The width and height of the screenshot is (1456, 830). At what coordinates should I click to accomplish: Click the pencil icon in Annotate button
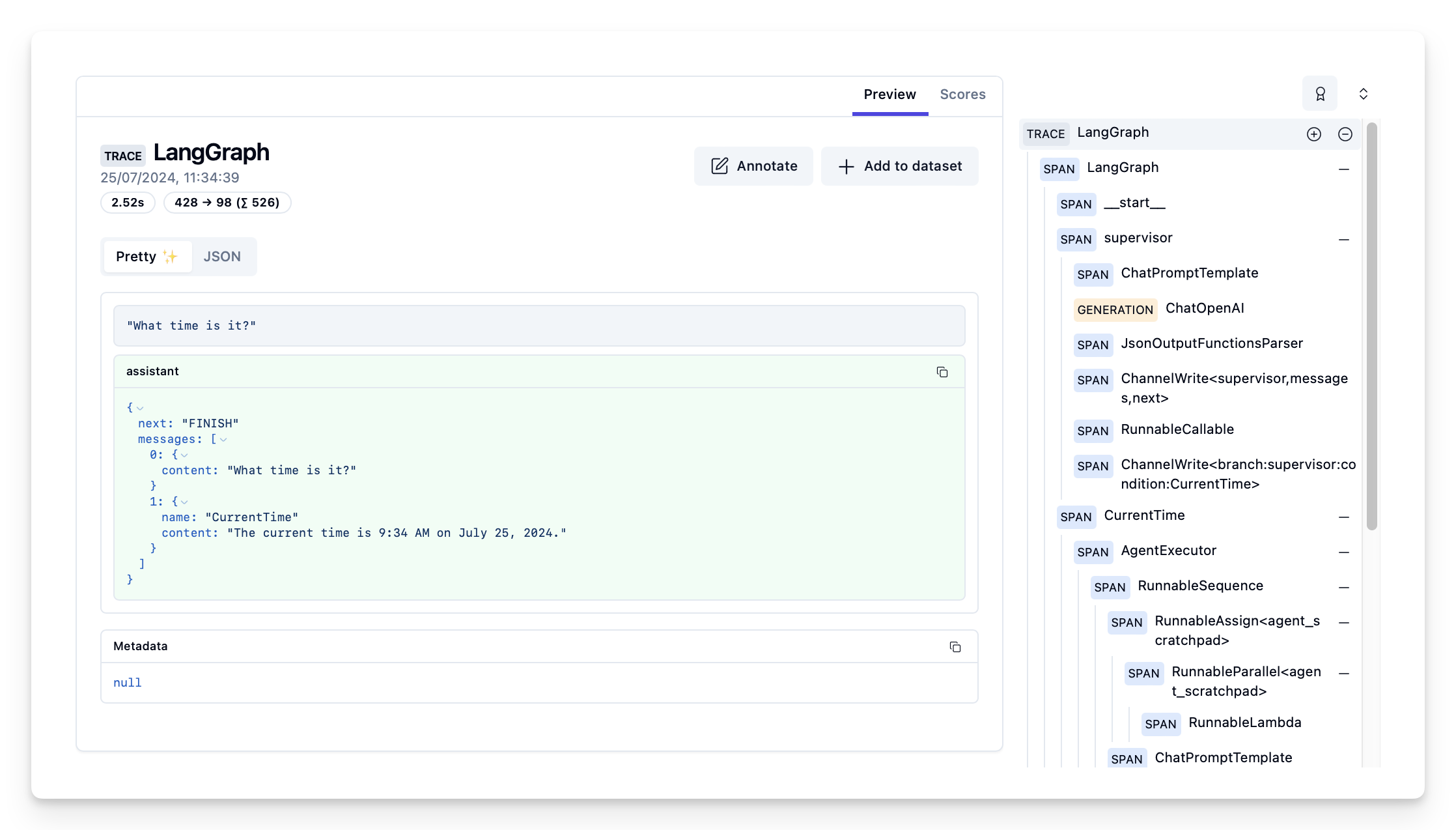tap(719, 166)
